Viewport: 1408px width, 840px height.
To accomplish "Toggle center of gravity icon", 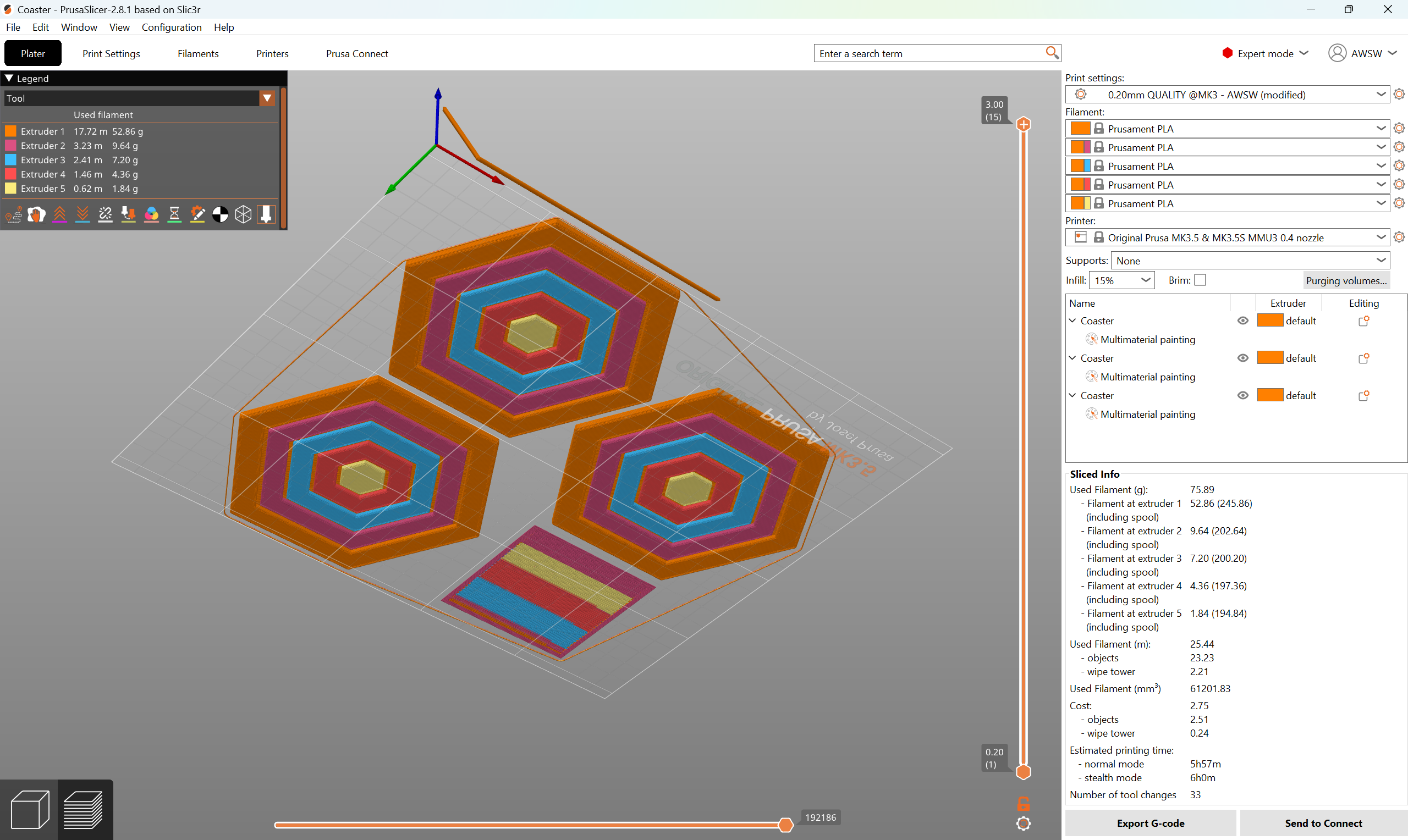I will point(220,214).
